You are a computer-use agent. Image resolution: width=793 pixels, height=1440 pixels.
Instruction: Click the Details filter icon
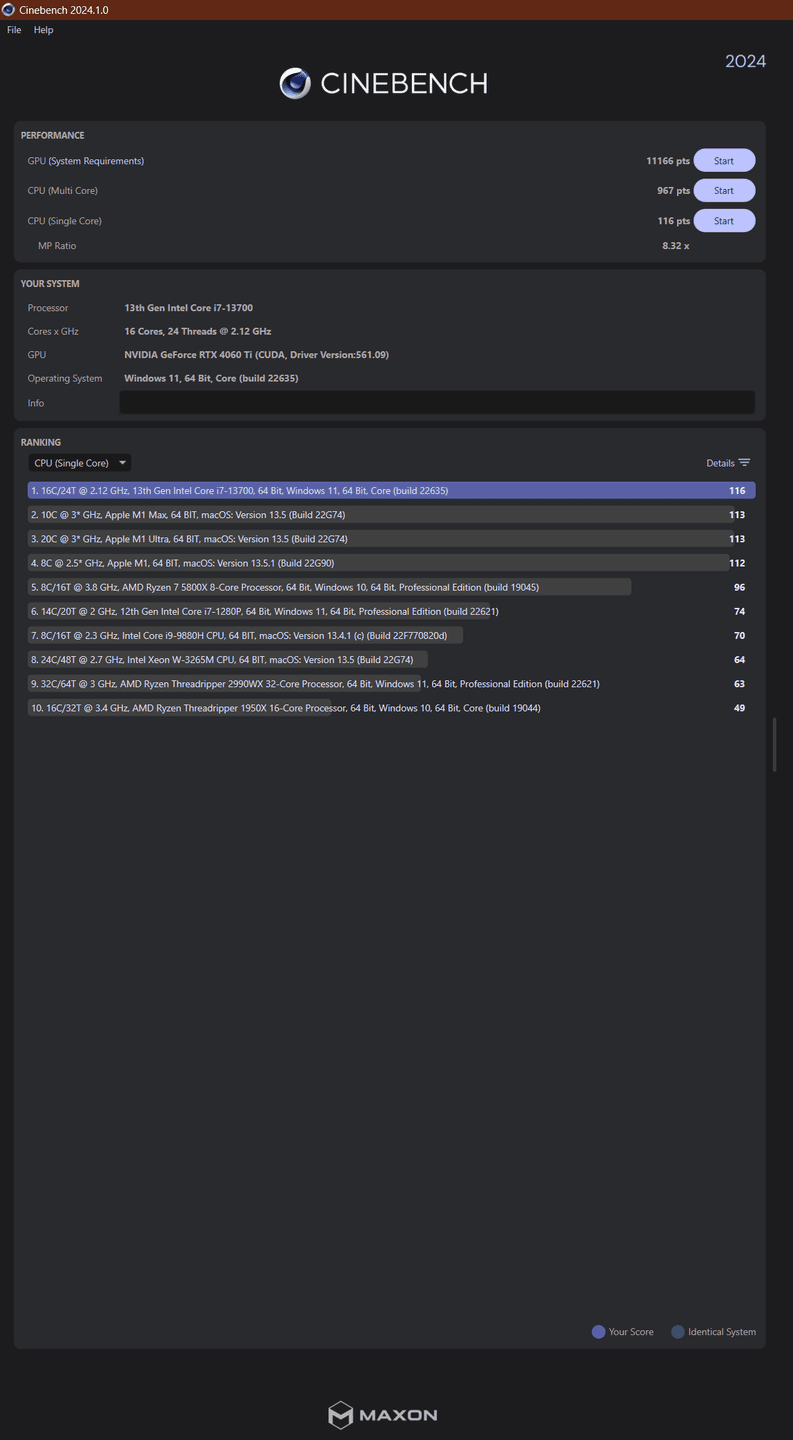[744, 463]
